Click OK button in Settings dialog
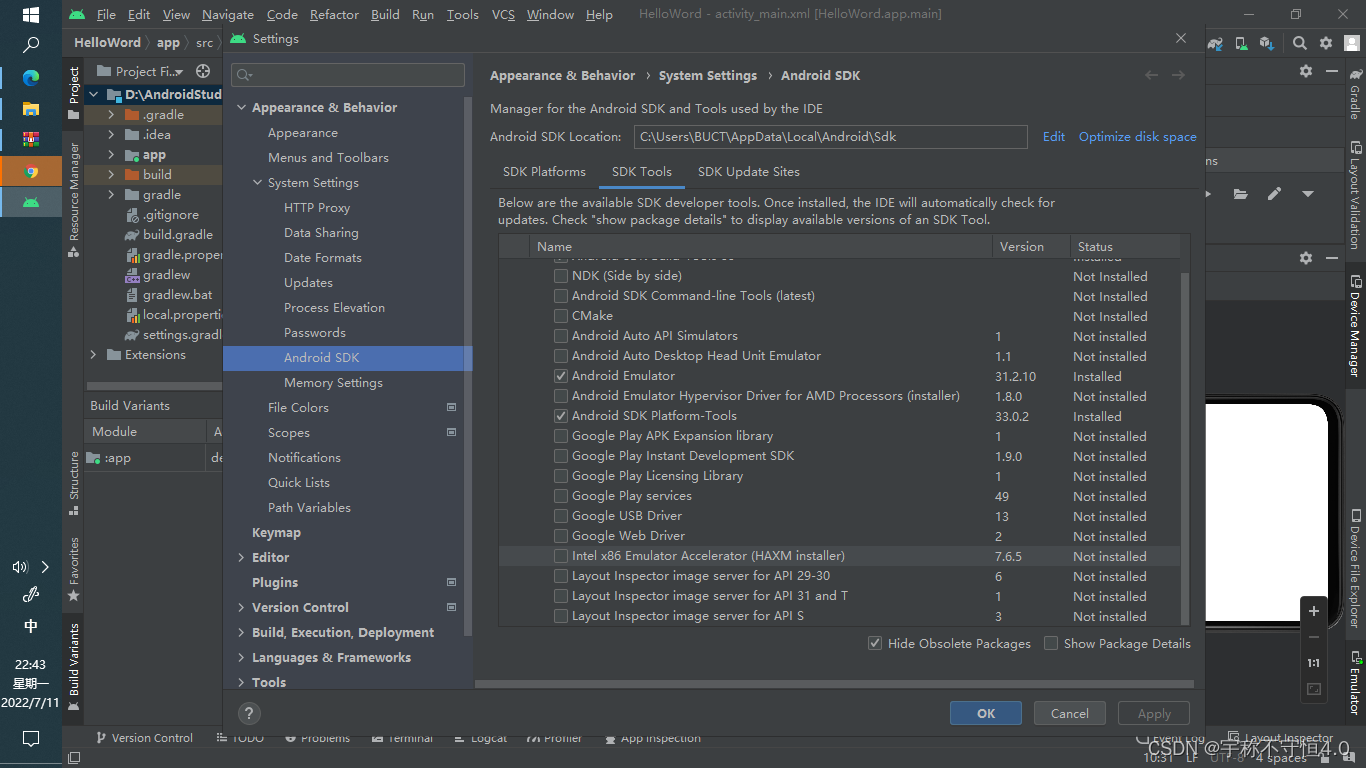Screen dimensions: 1366x768 click(x=986, y=713)
